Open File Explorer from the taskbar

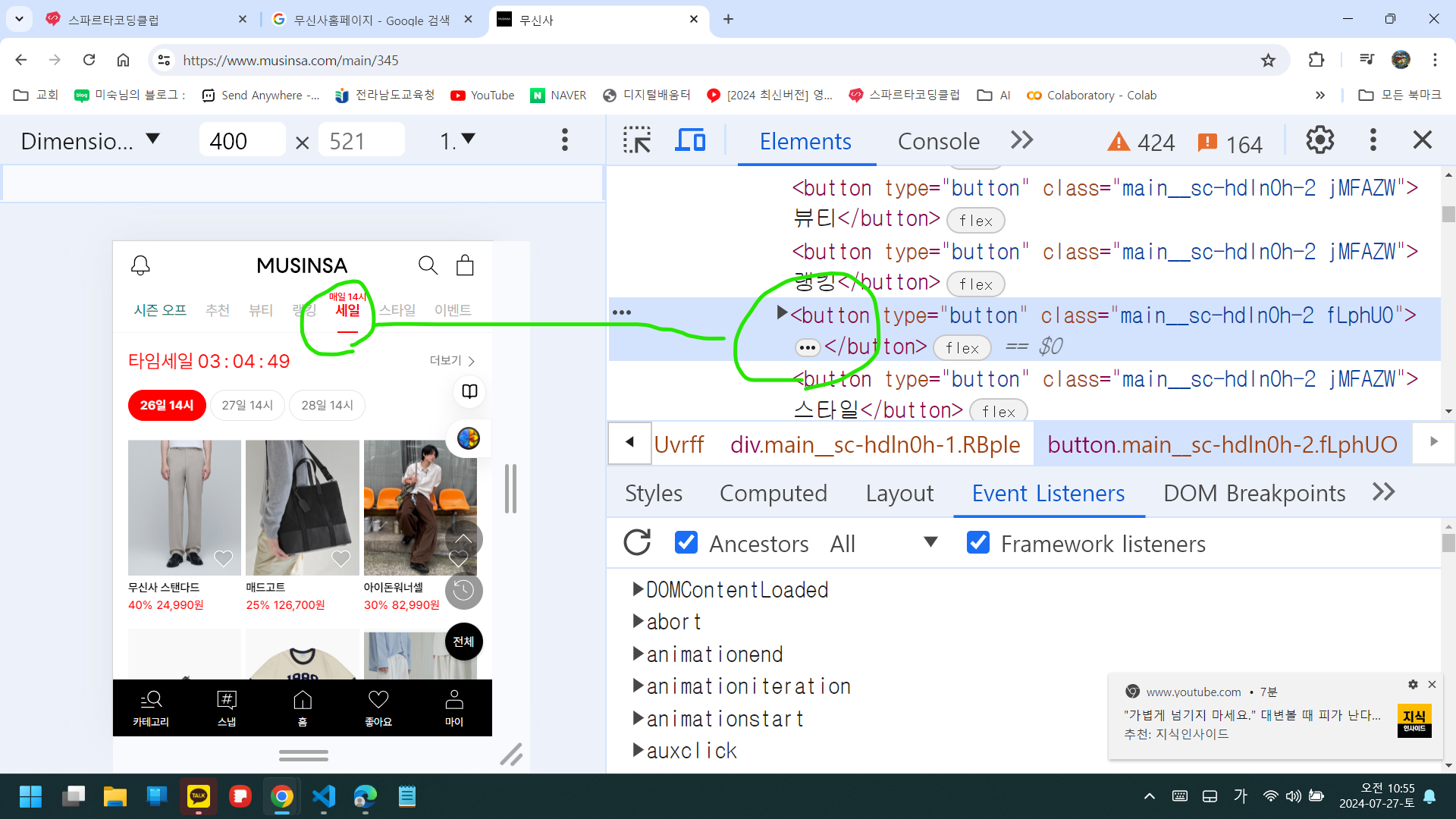tap(115, 796)
